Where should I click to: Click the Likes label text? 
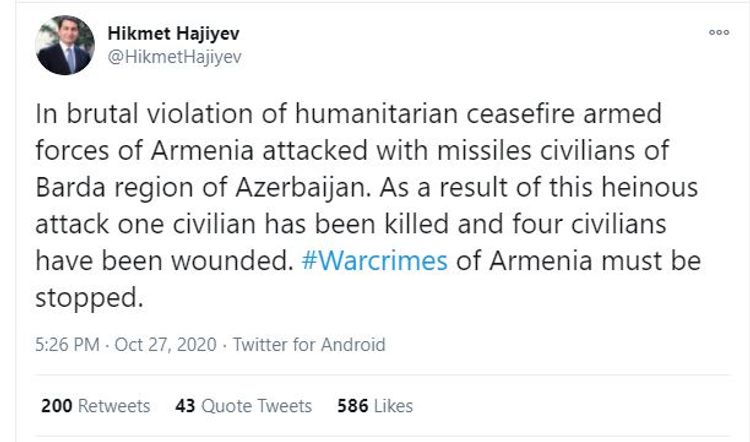click(392, 406)
